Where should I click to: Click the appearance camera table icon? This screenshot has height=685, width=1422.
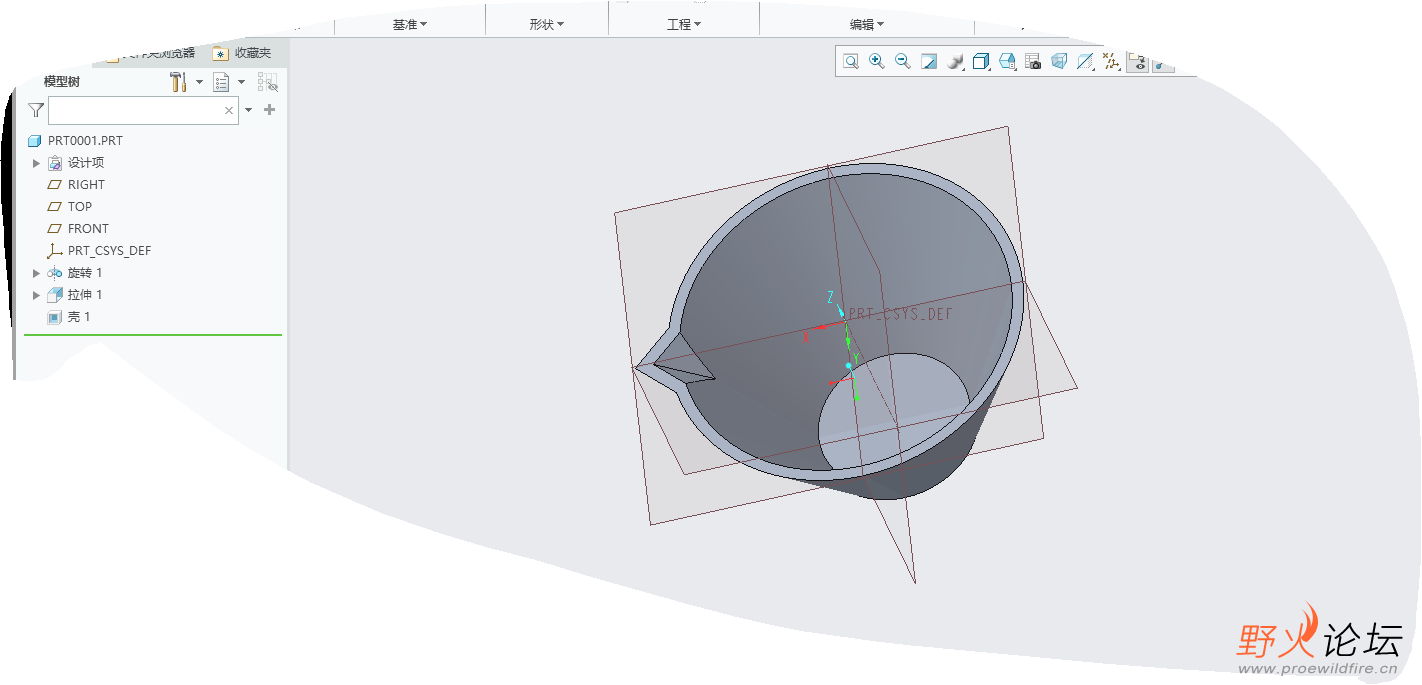pyautogui.click(x=1033, y=62)
